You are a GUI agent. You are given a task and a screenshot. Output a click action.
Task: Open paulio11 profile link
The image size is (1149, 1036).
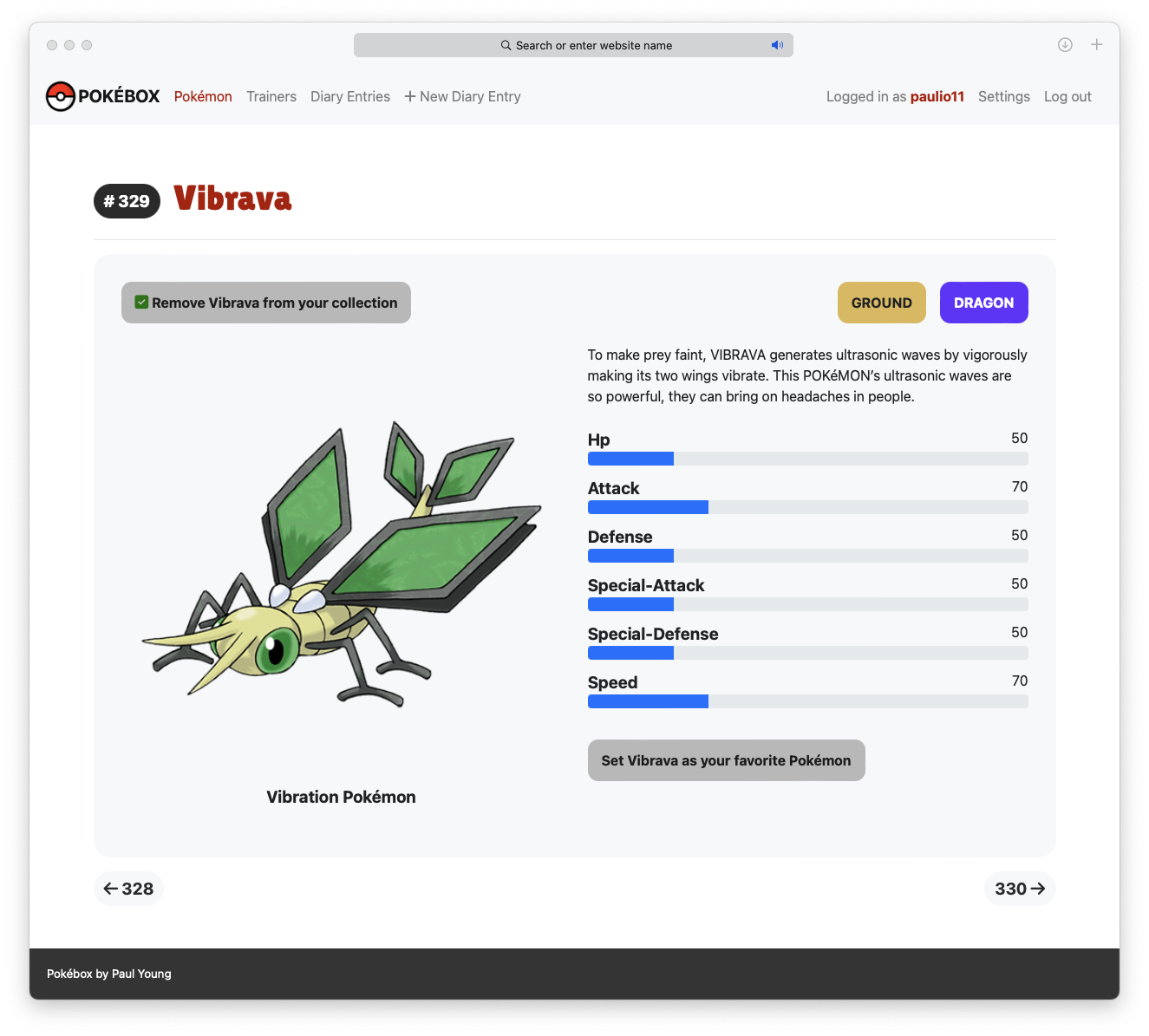tap(937, 96)
